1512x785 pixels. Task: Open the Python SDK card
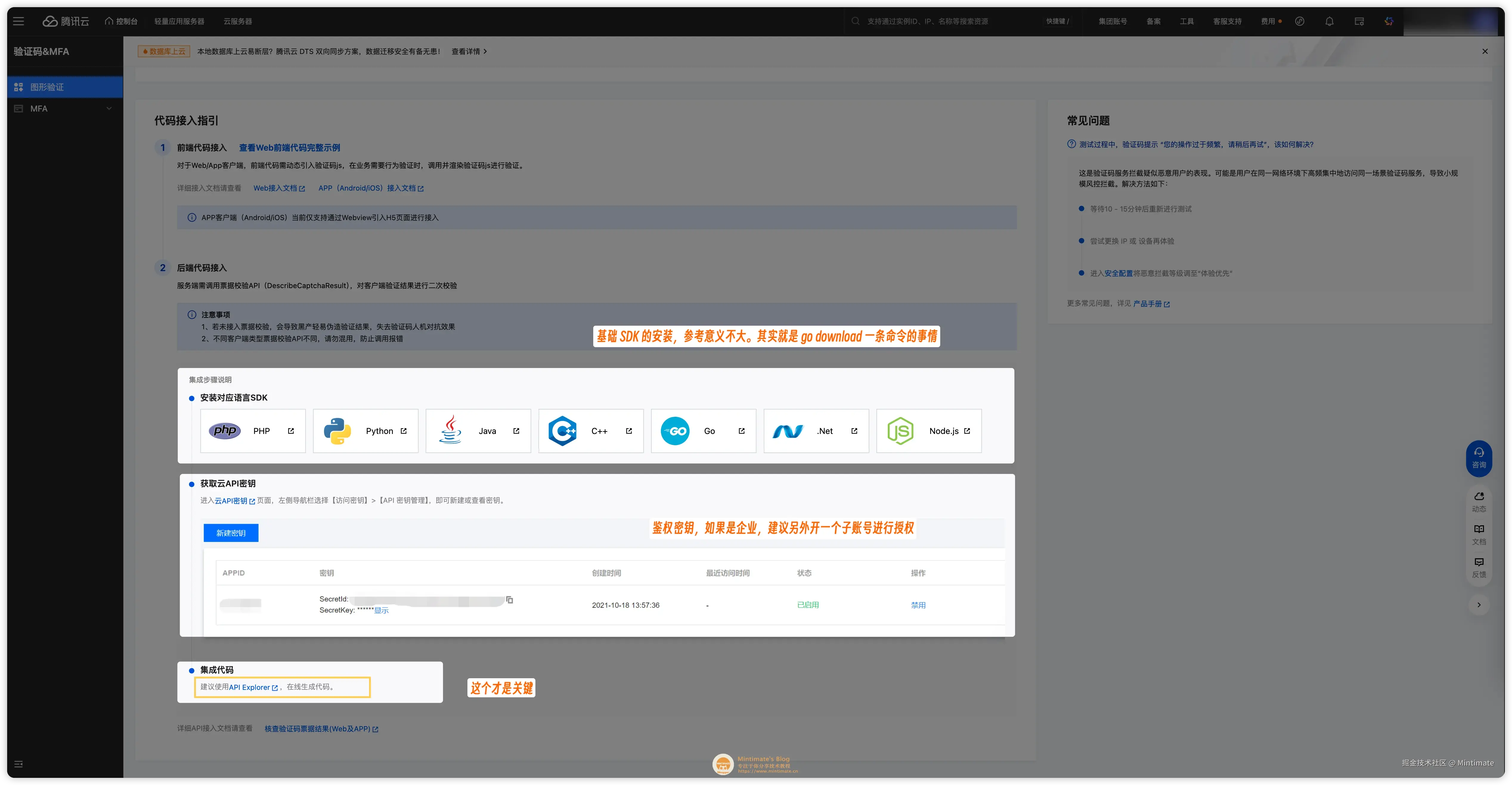(365, 431)
